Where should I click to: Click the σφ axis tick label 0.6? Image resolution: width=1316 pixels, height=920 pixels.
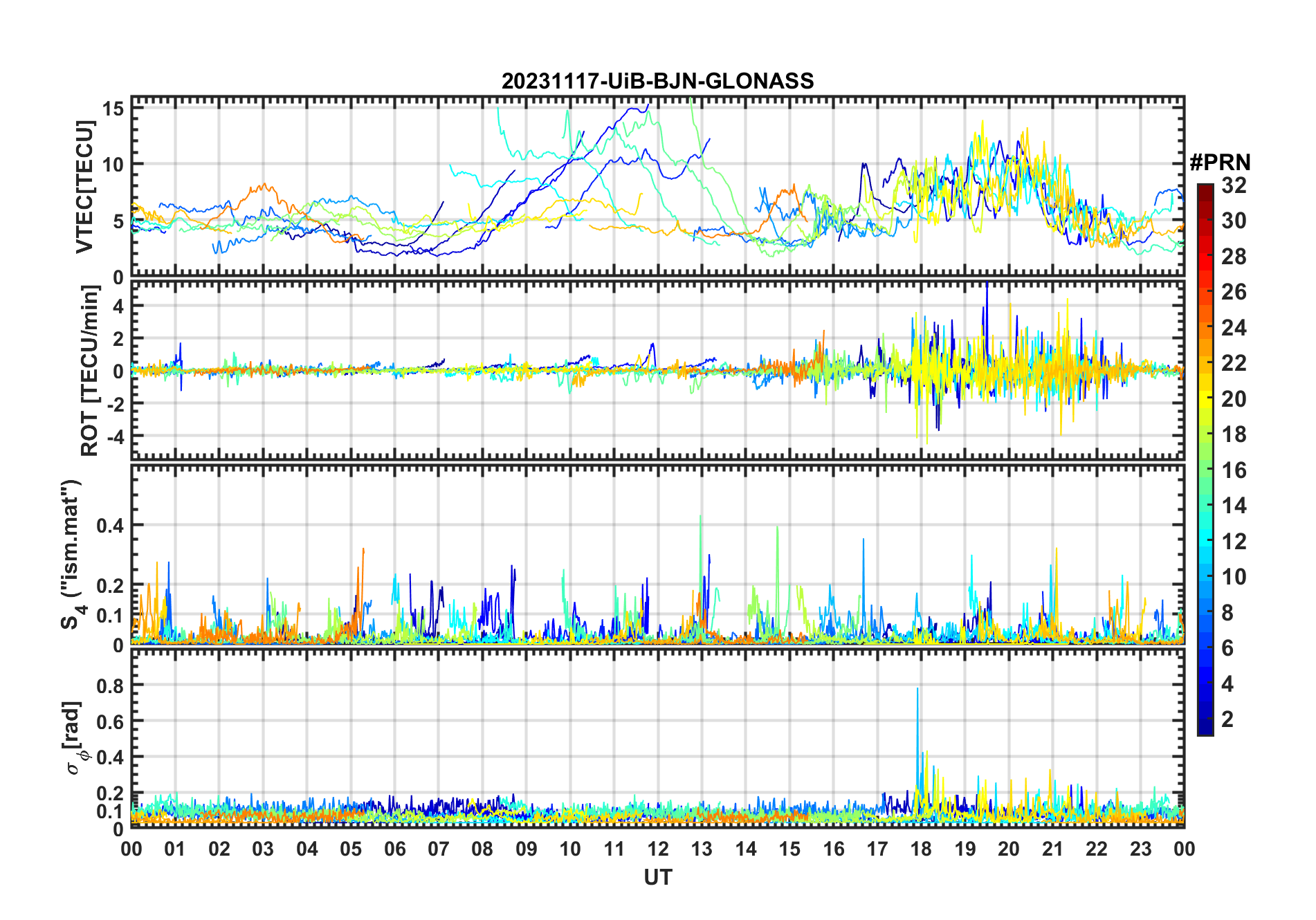(110, 721)
